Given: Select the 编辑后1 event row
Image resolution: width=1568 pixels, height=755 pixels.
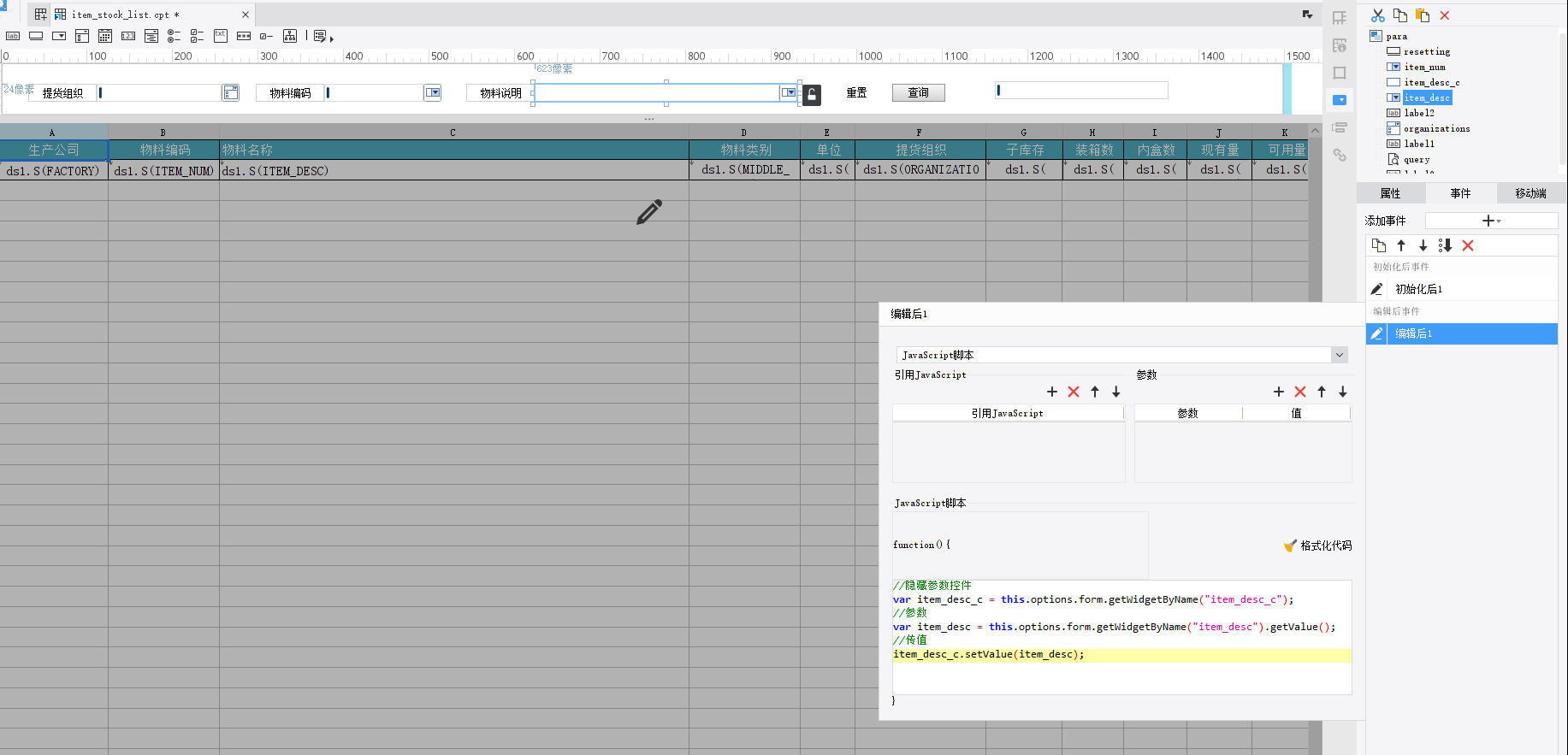Looking at the screenshot, I should 1462,333.
